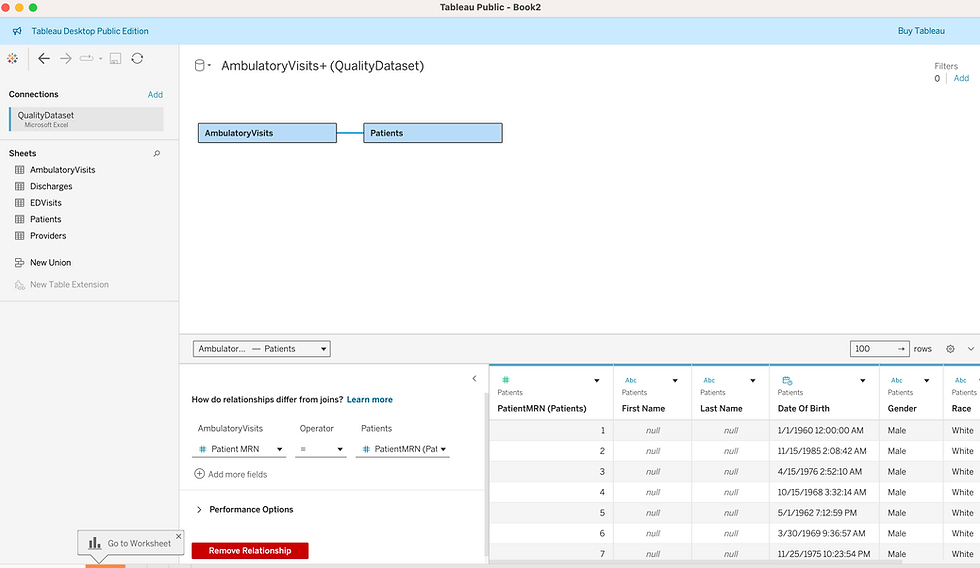Click Abc type icon of First Name column

[631, 380]
